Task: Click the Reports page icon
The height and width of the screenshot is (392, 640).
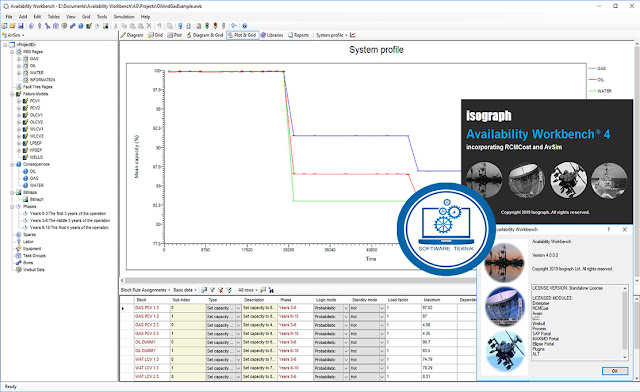Action: pyautogui.click(x=291, y=35)
